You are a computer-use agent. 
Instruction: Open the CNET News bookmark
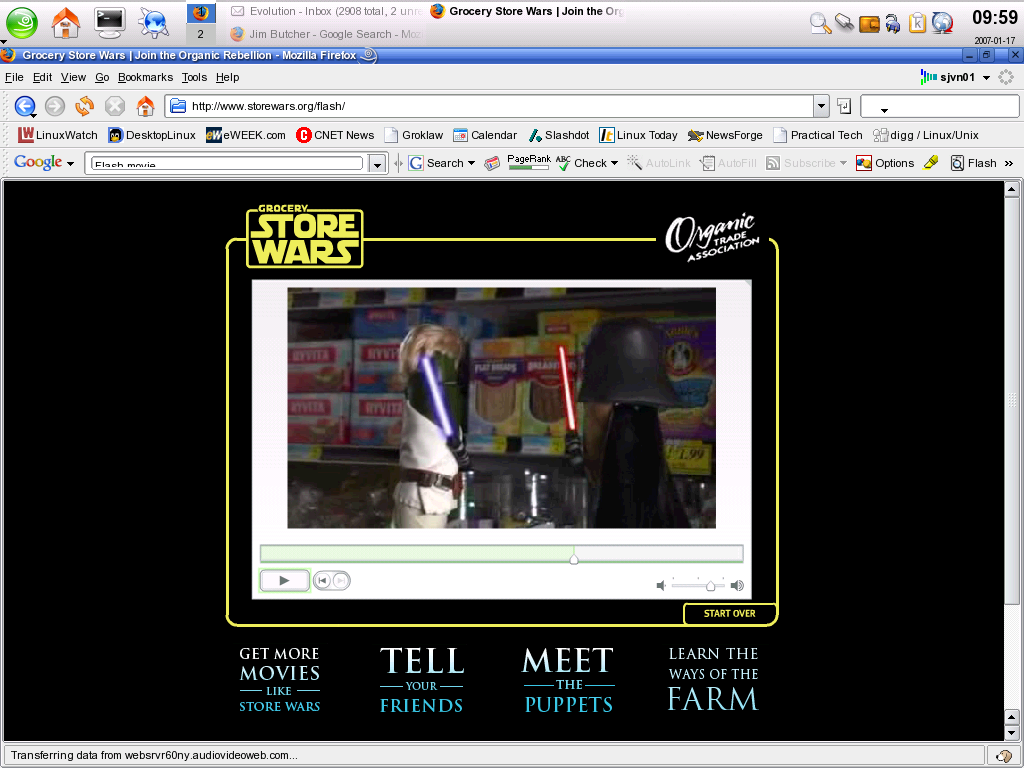coord(335,135)
